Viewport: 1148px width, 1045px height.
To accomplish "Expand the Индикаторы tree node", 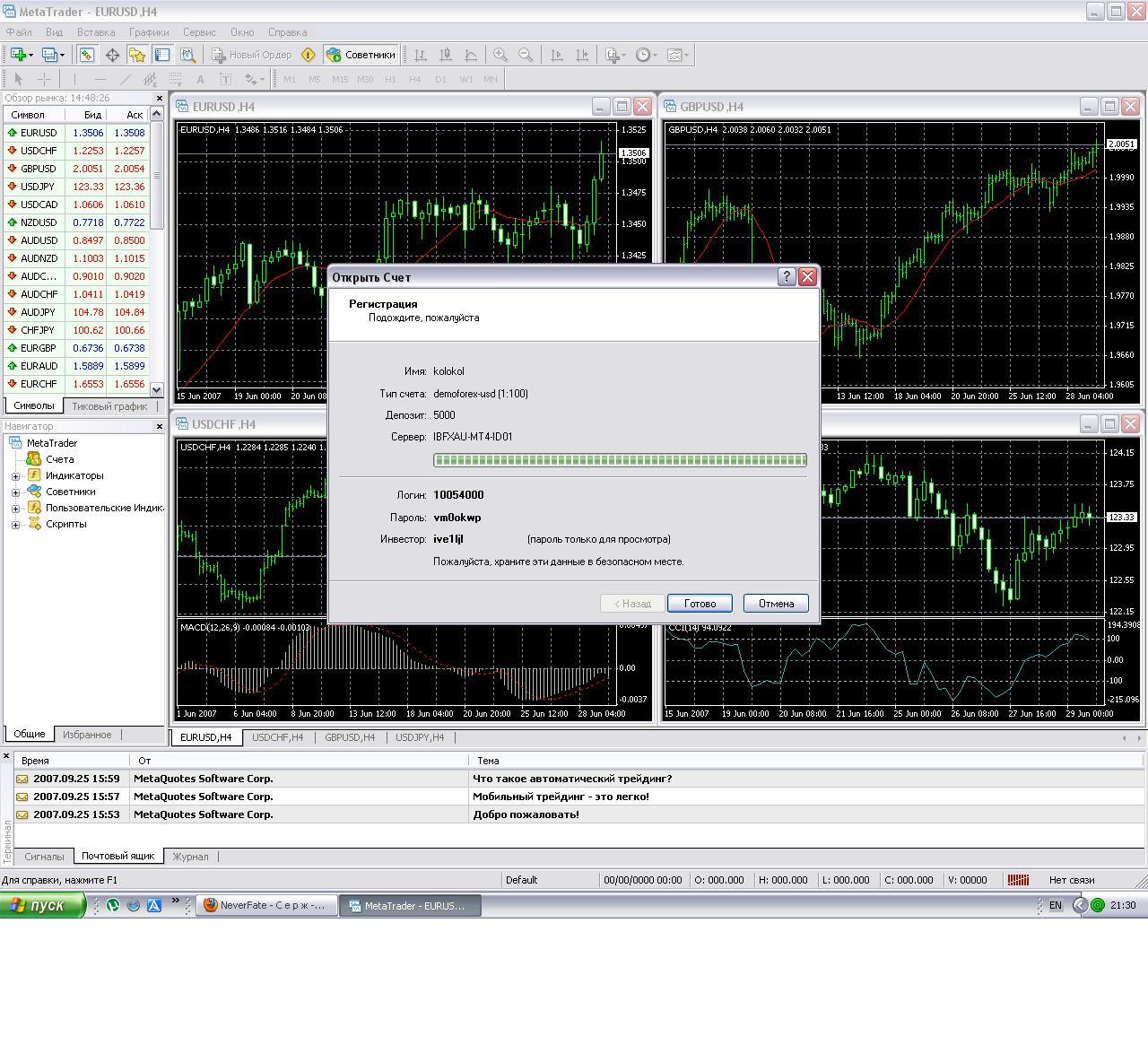I will [x=15, y=476].
